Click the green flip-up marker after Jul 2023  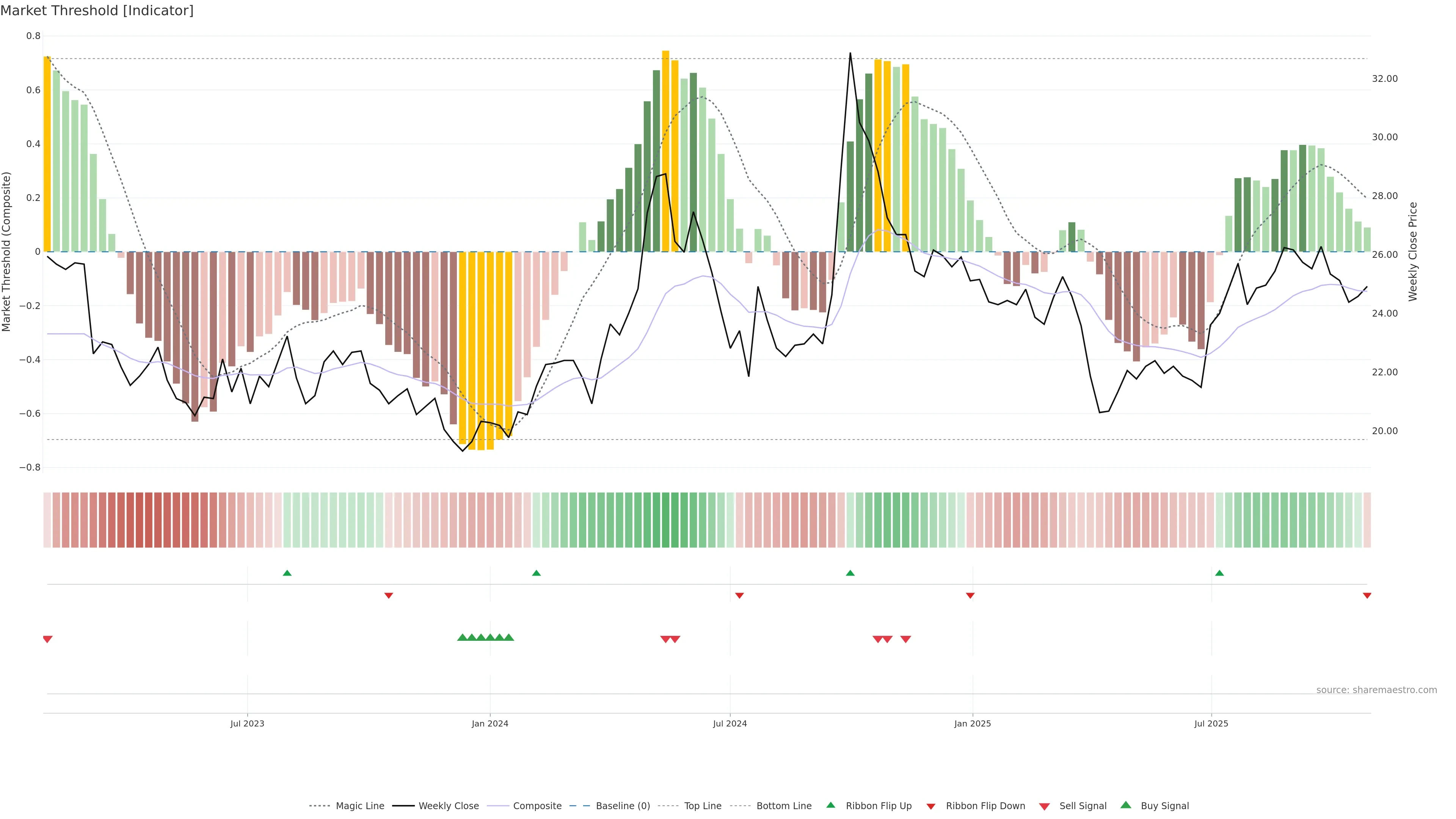tap(287, 573)
